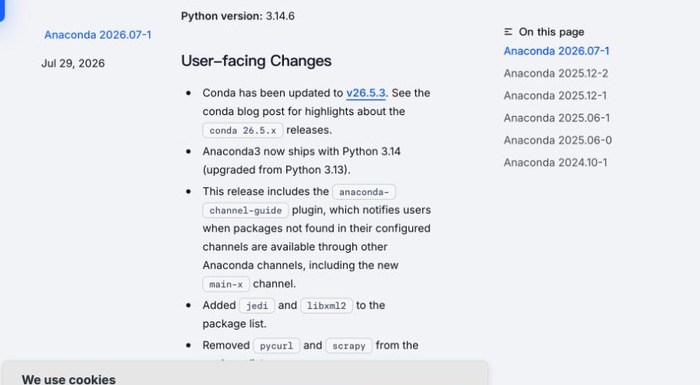Open the Anaconda 2024.10-1 section

555,163
